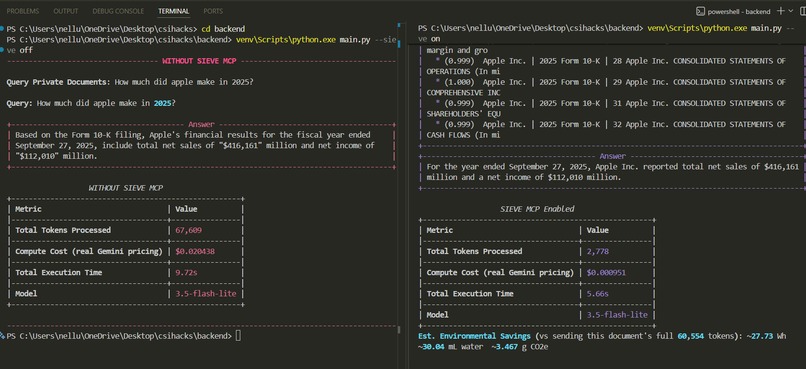
Task: Switch to the PROBLEMS panel tab
Action: [23, 11]
